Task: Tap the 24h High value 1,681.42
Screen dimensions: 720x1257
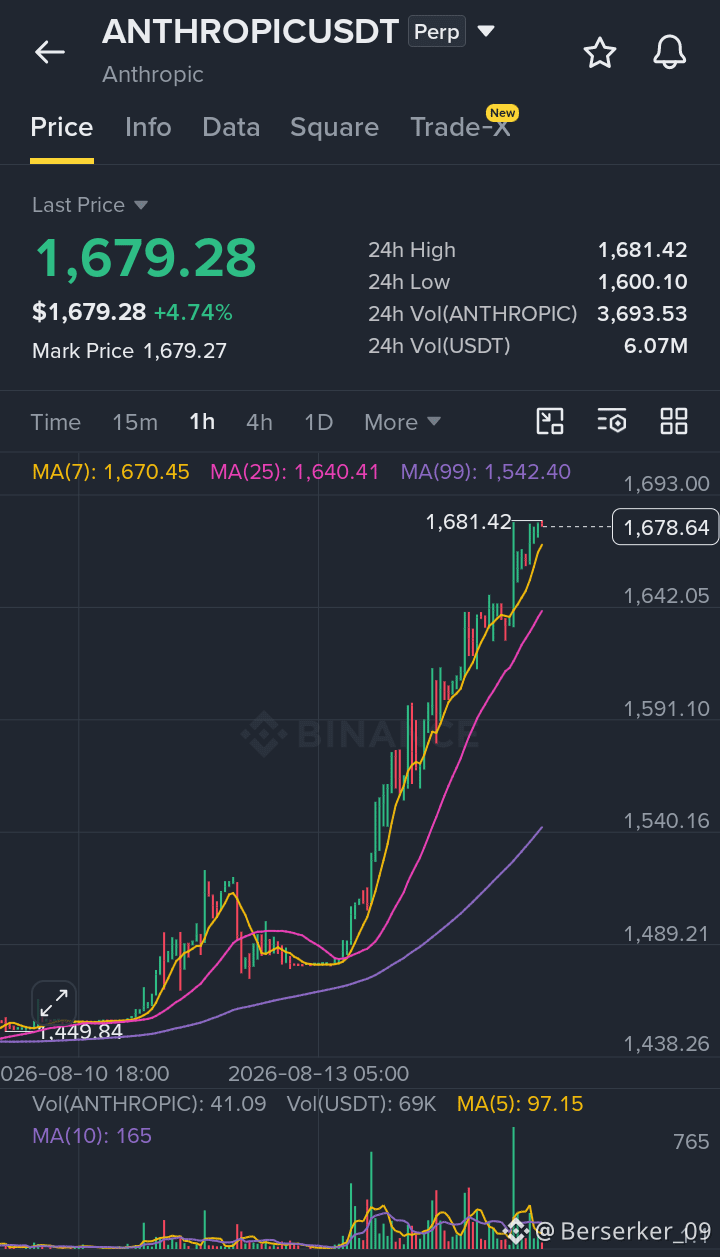Action: [643, 250]
